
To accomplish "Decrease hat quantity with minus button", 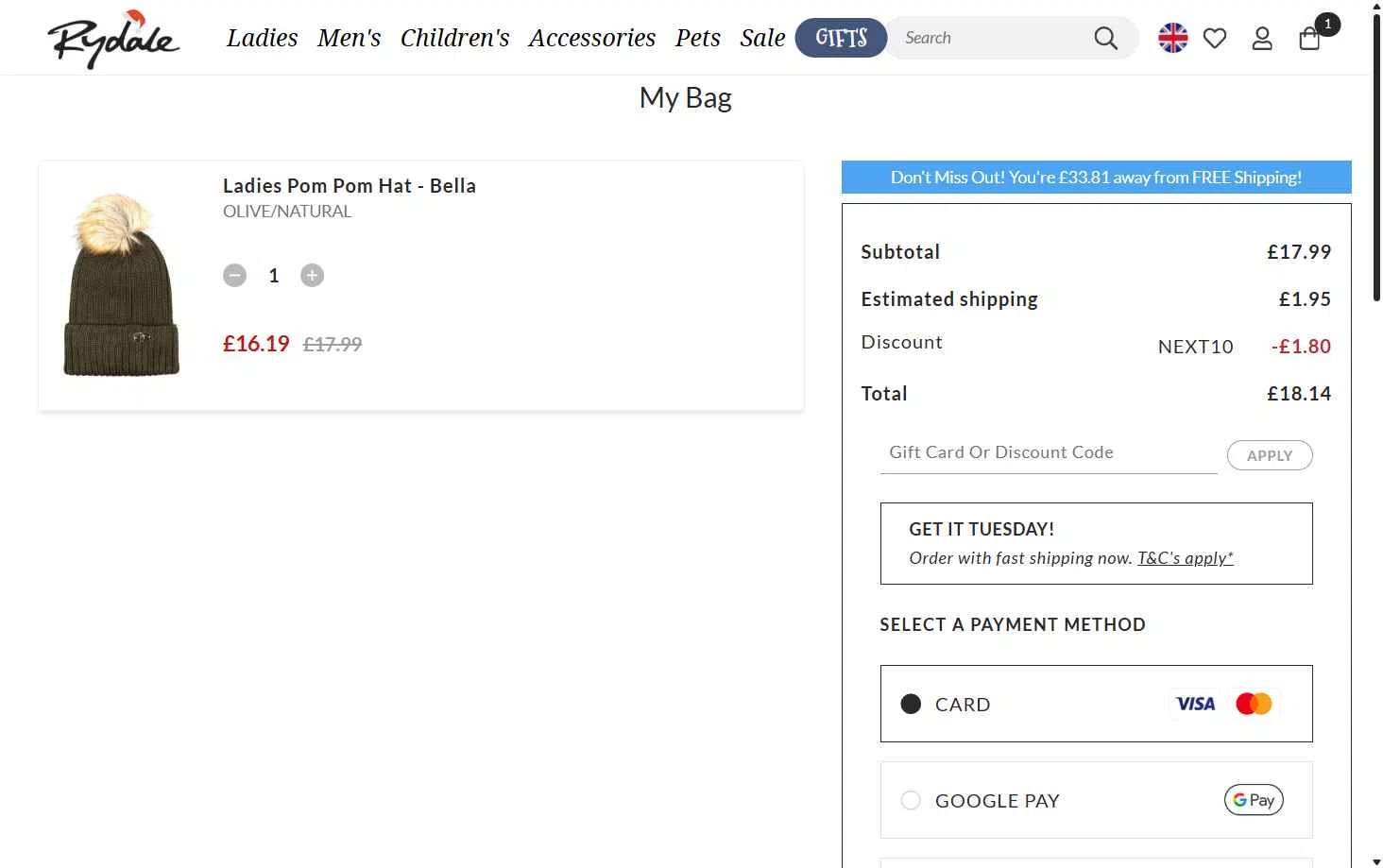I will click(x=234, y=275).
